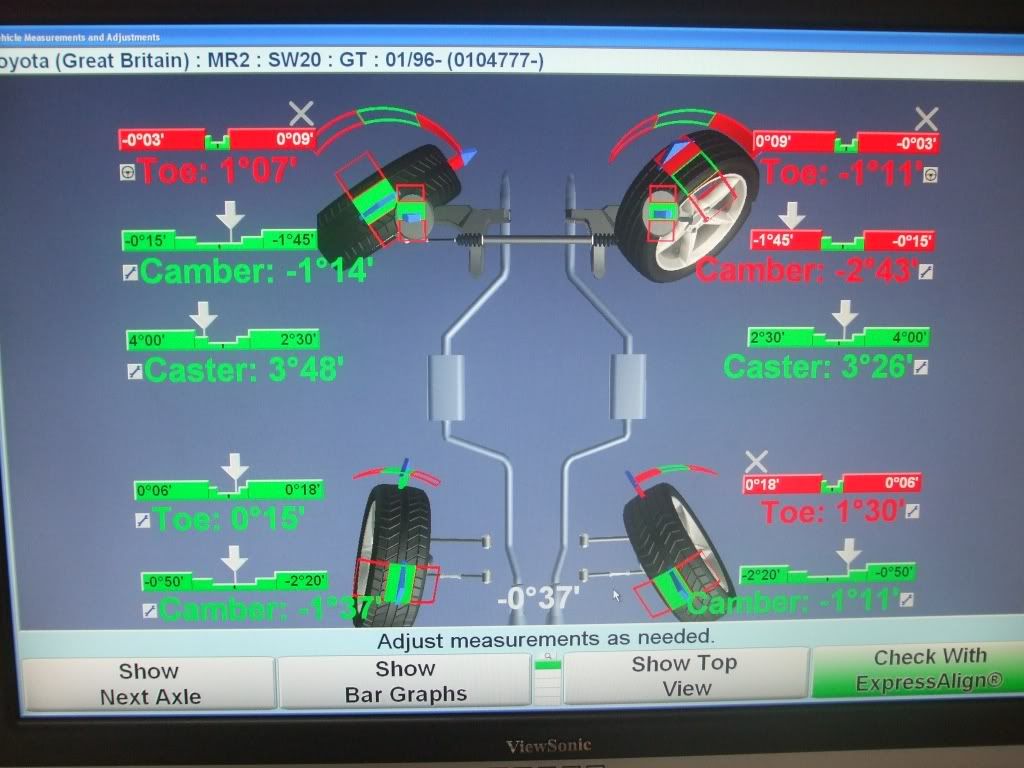Viewport: 1024px width, 768px height.
Task: Click the adjust icon beside rear Camber: -1°11'
Action: pyautogui.click(x=906, y=599)
